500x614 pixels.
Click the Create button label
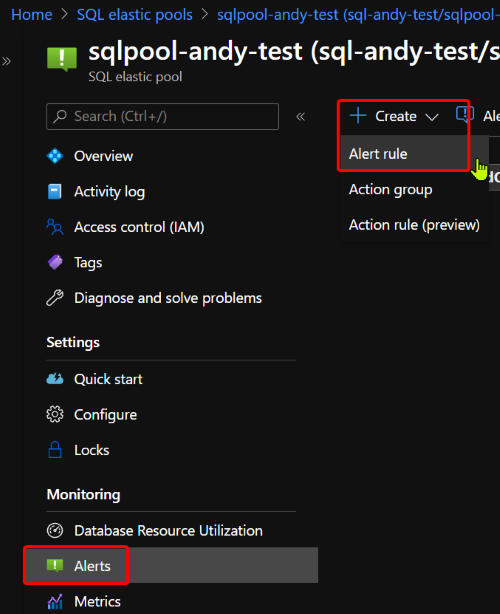(x=396, y=116)
